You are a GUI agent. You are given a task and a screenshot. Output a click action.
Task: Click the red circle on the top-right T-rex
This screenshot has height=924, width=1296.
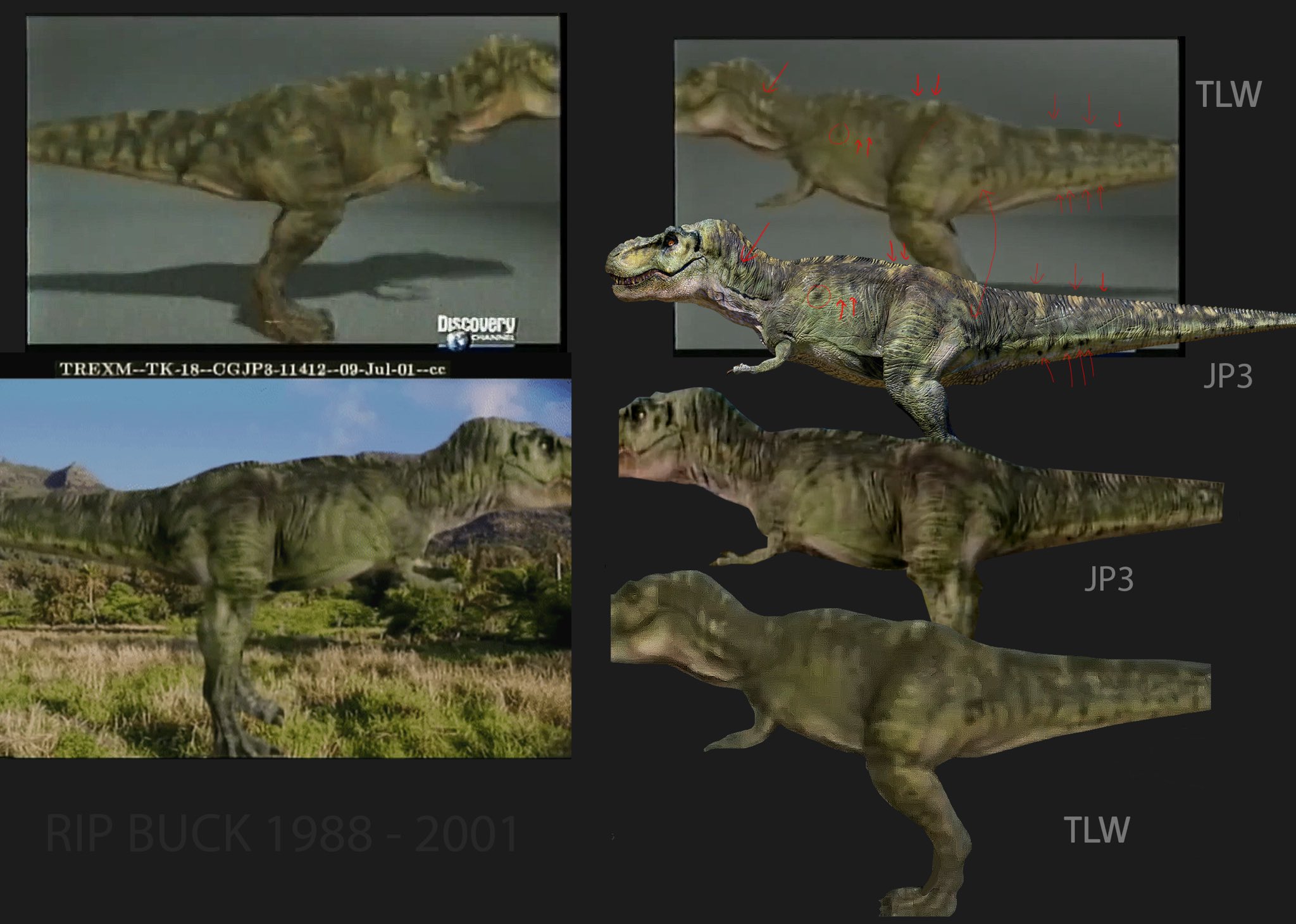click(839, 134)
